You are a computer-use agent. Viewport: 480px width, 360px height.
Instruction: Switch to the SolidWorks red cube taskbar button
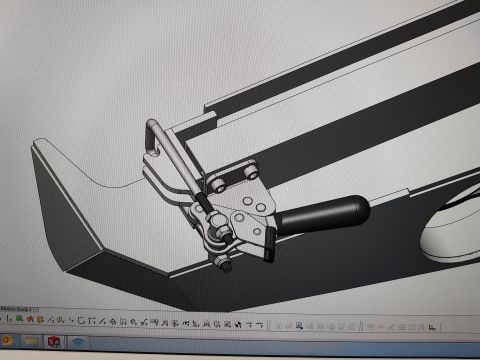[x=54, y=342]
